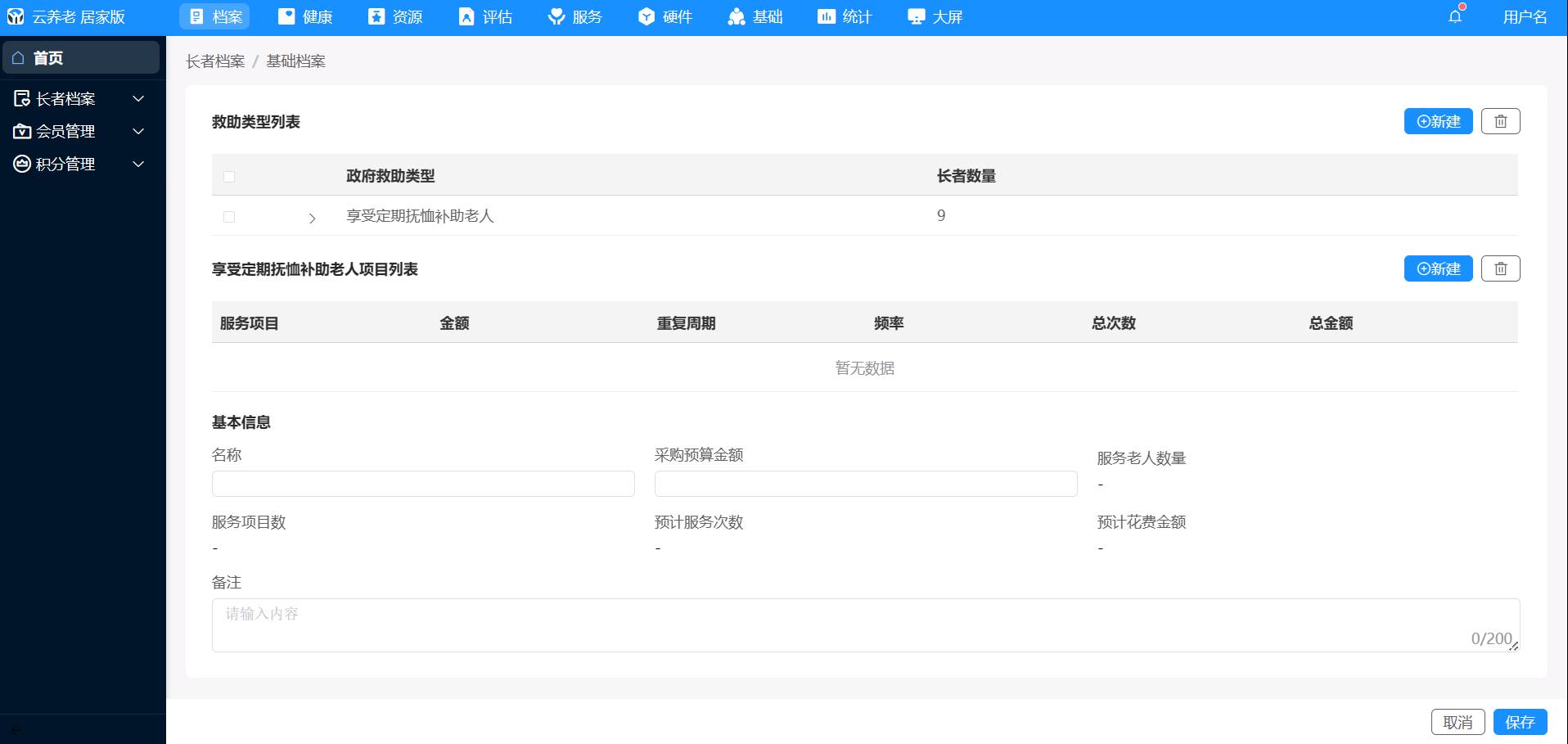
Task: Click the notification bell icon
Action: click(x=1455, y=17)
